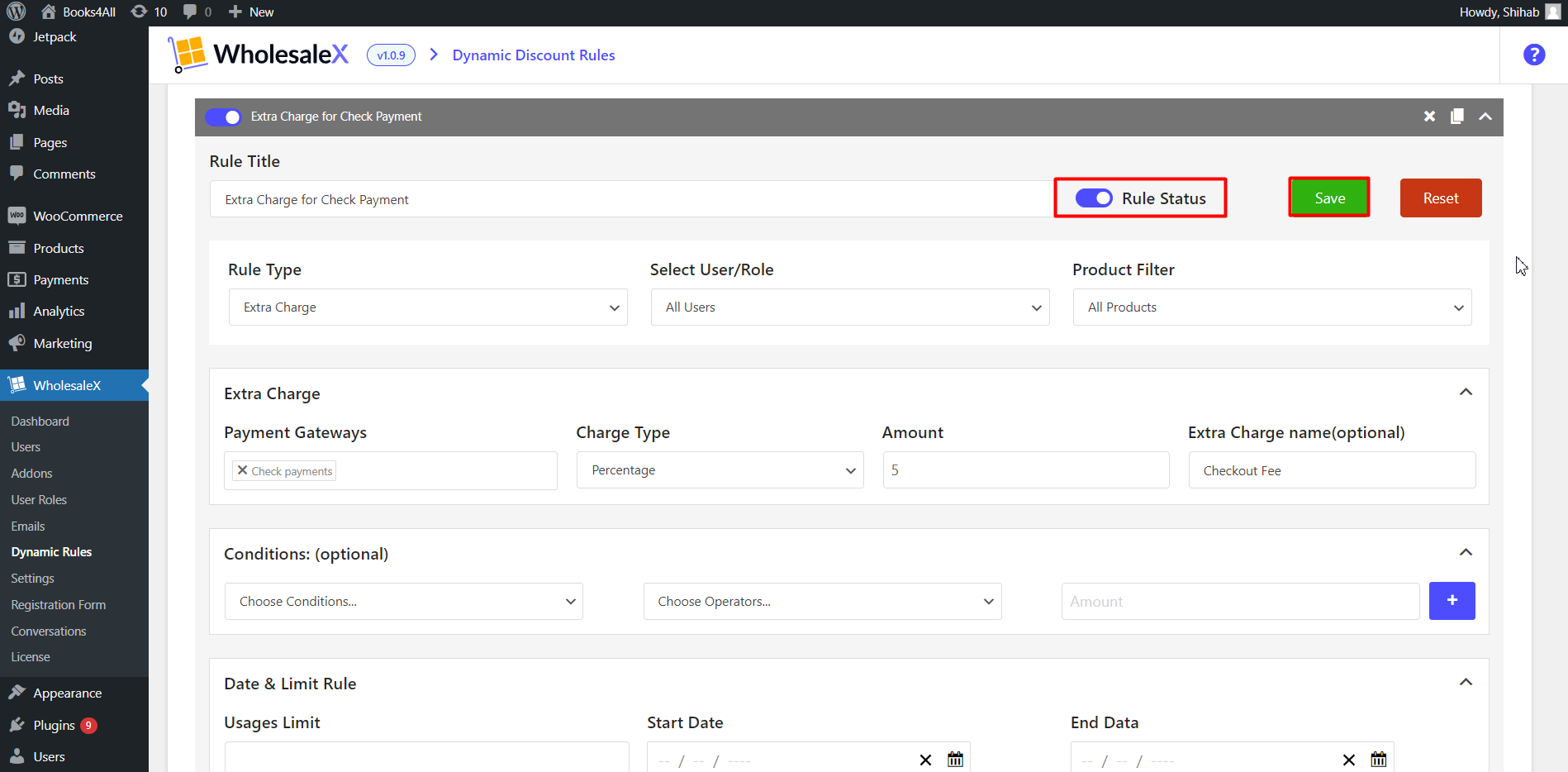This screenshot has width=1568, height=772.
Task: Open the Start Date calendar picker
Action: tap(955, 759)
